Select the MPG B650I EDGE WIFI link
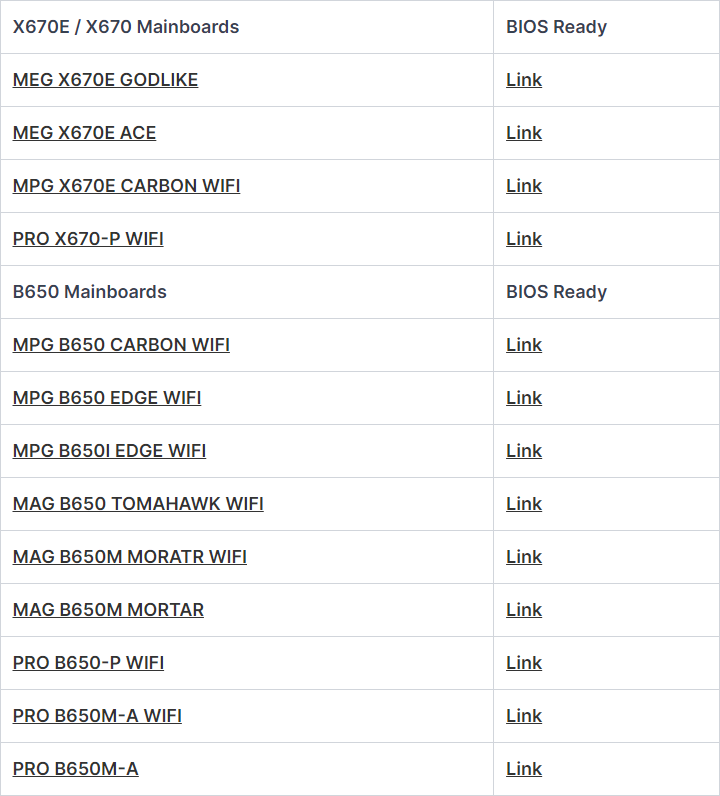Image resolution: width=720 pixels, height=796 pixels. pos(109,451)
